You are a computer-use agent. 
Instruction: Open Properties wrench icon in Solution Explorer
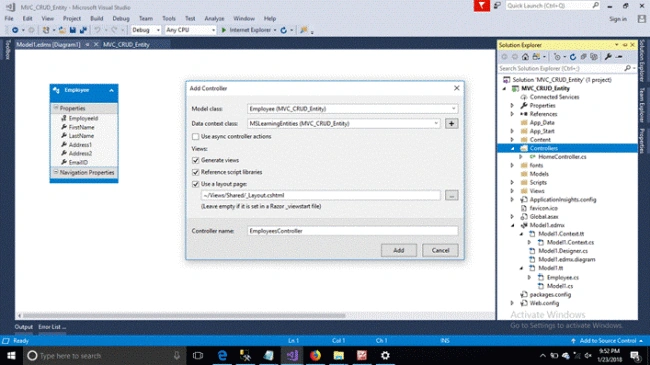608,57
